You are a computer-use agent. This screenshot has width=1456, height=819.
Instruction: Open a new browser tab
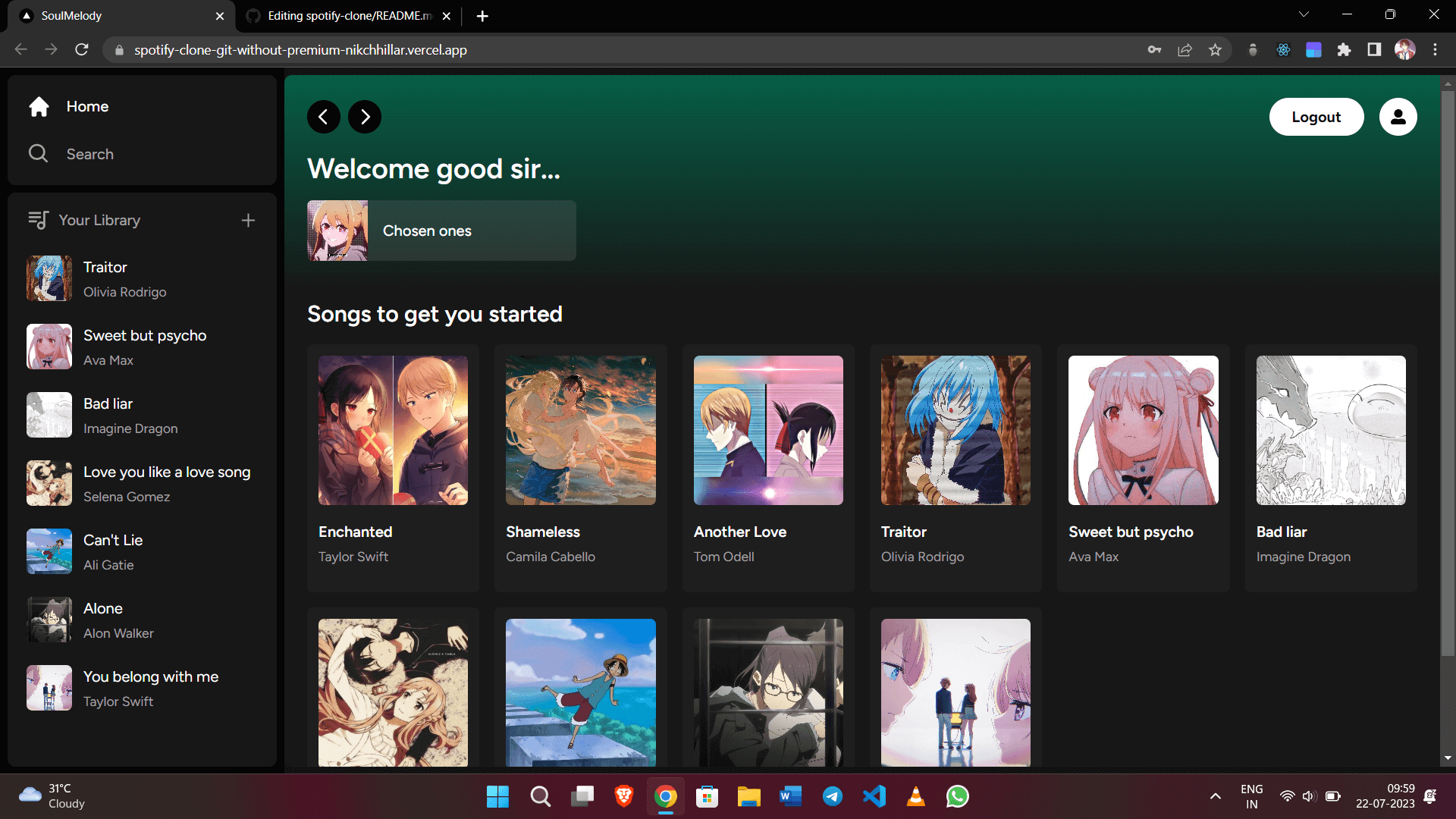coord(482,16)
